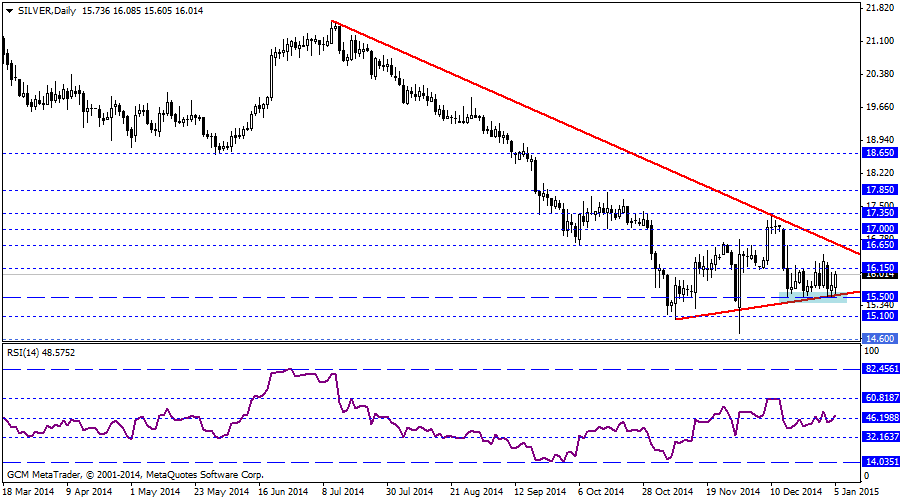The image size is (900, 500).
Task: Select the ascending red support trendline
Action: tap(760, 306)
